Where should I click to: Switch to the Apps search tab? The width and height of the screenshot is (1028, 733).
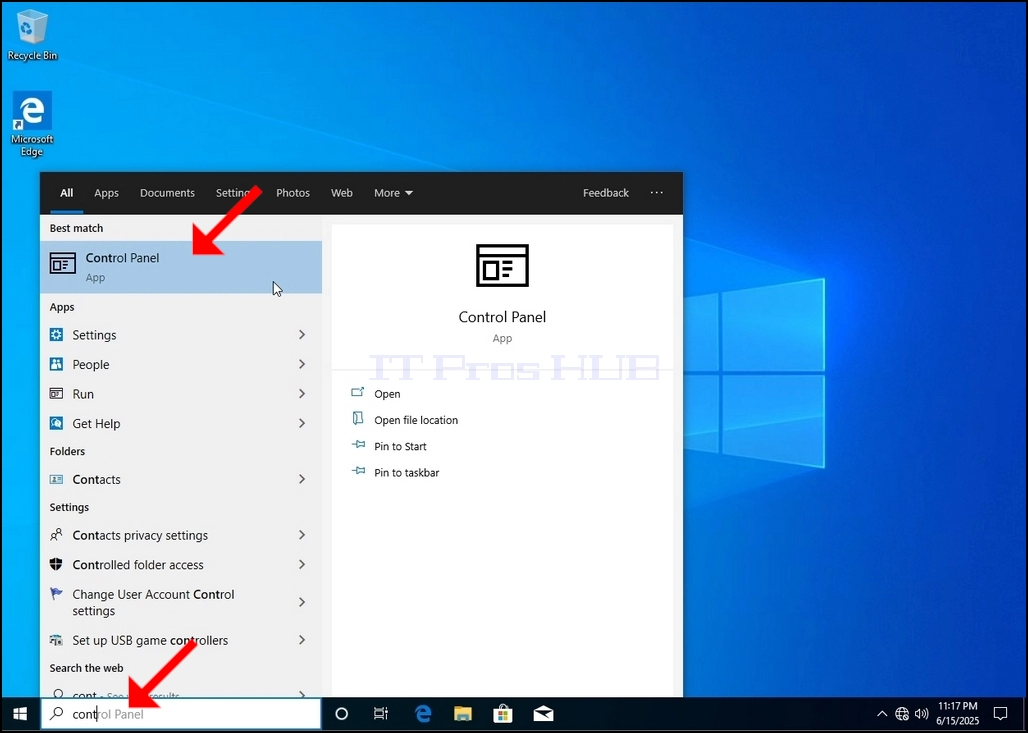[x=106, y=193]
